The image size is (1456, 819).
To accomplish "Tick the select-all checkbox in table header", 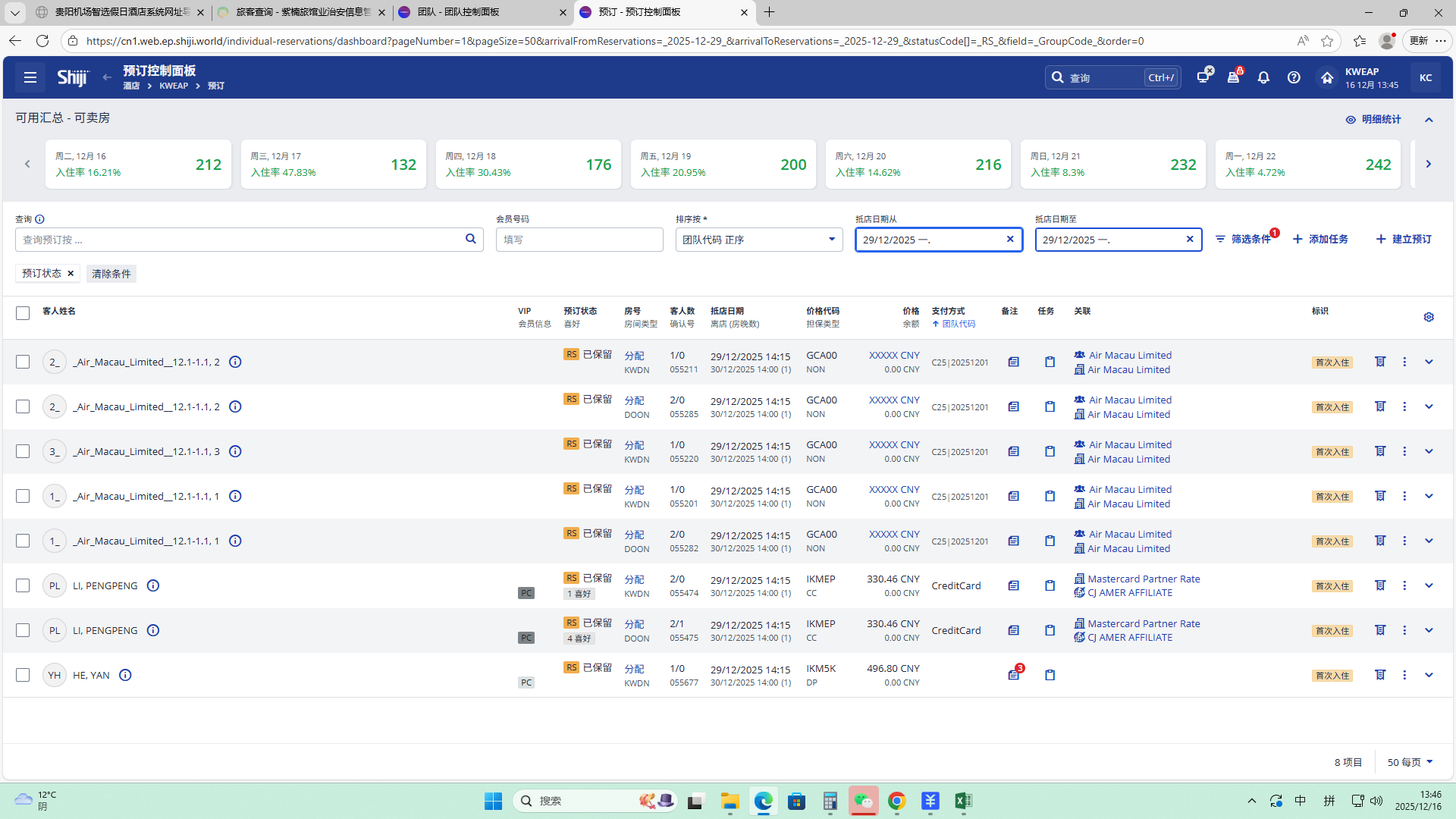I will (23, 312).
